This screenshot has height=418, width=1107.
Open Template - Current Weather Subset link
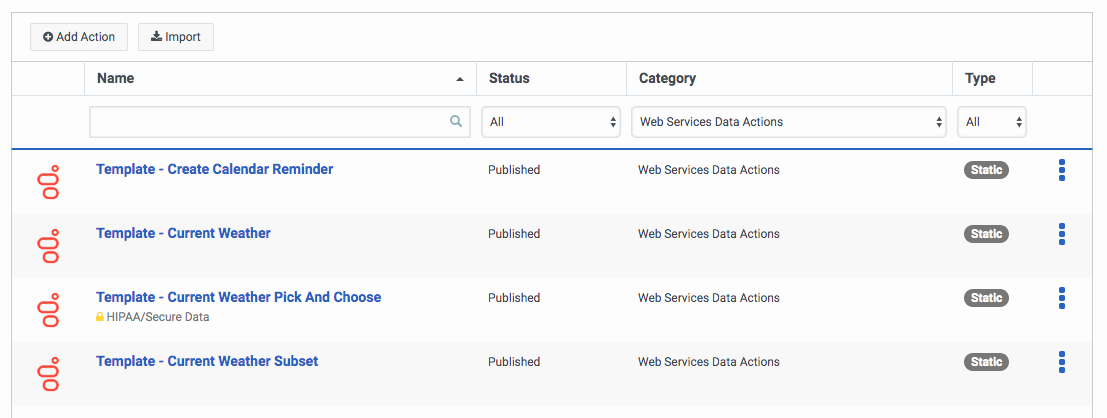(x=207, y=361)
